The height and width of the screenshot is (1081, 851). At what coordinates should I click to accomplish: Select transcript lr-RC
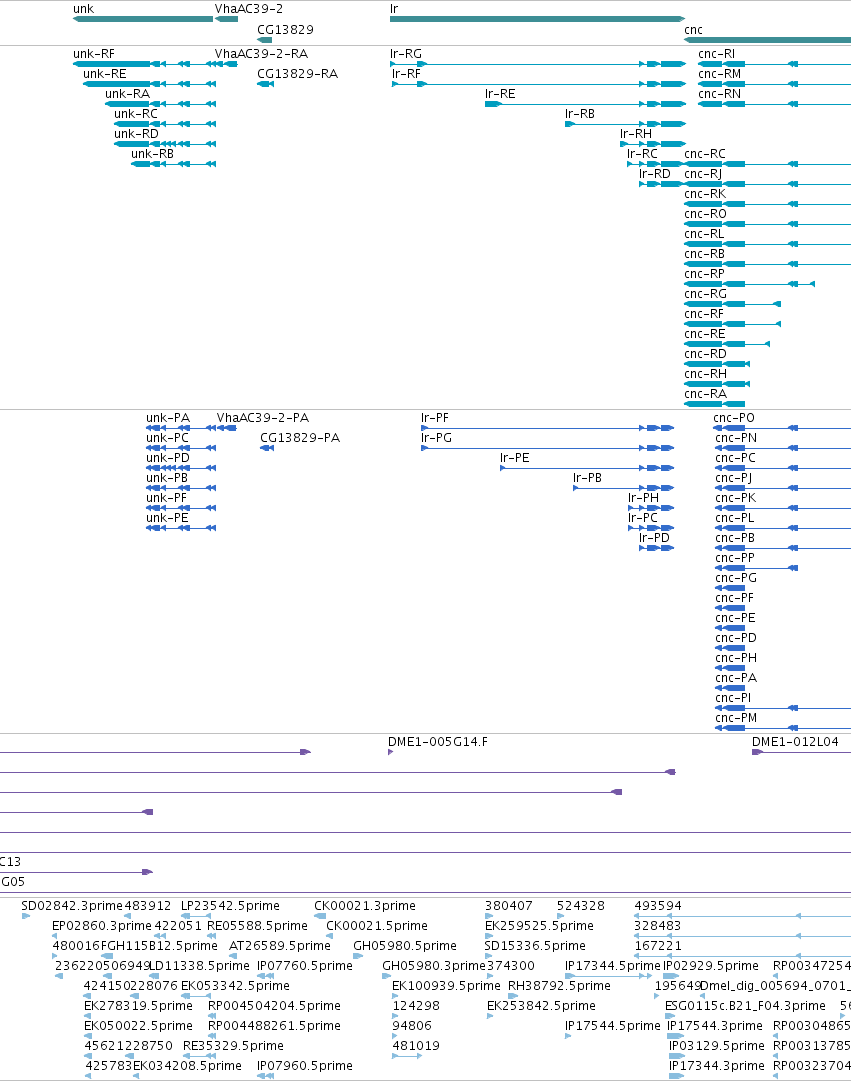pos(656,164)
